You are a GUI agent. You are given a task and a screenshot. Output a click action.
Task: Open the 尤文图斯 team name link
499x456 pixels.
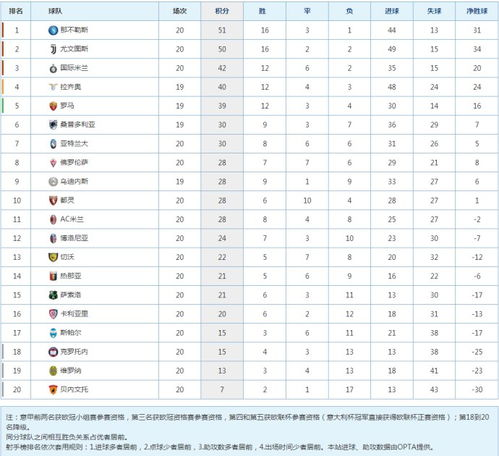[x=74, y=49]
